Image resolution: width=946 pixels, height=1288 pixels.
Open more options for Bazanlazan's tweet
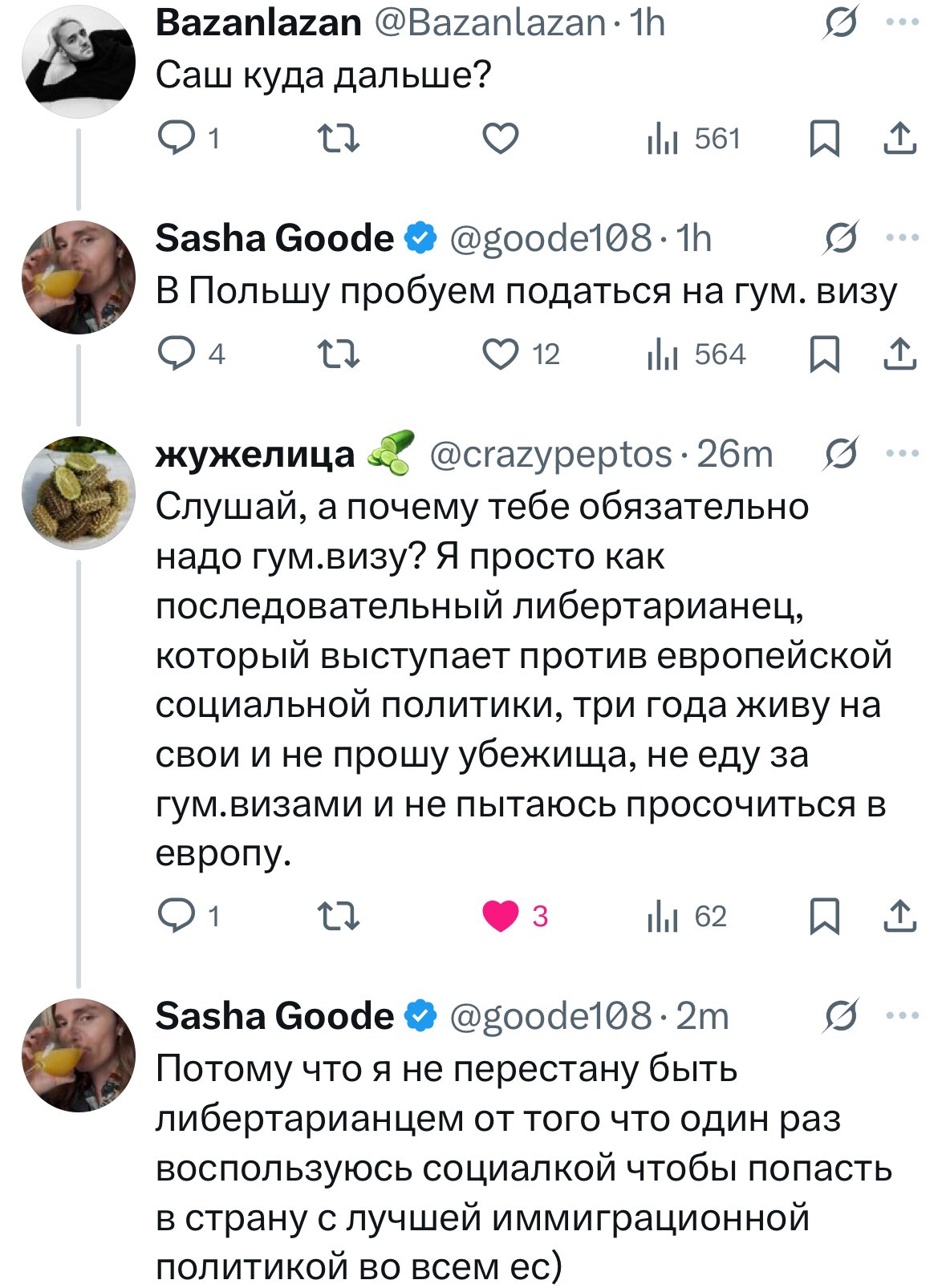pyautogui.click(x=903, y=22)
